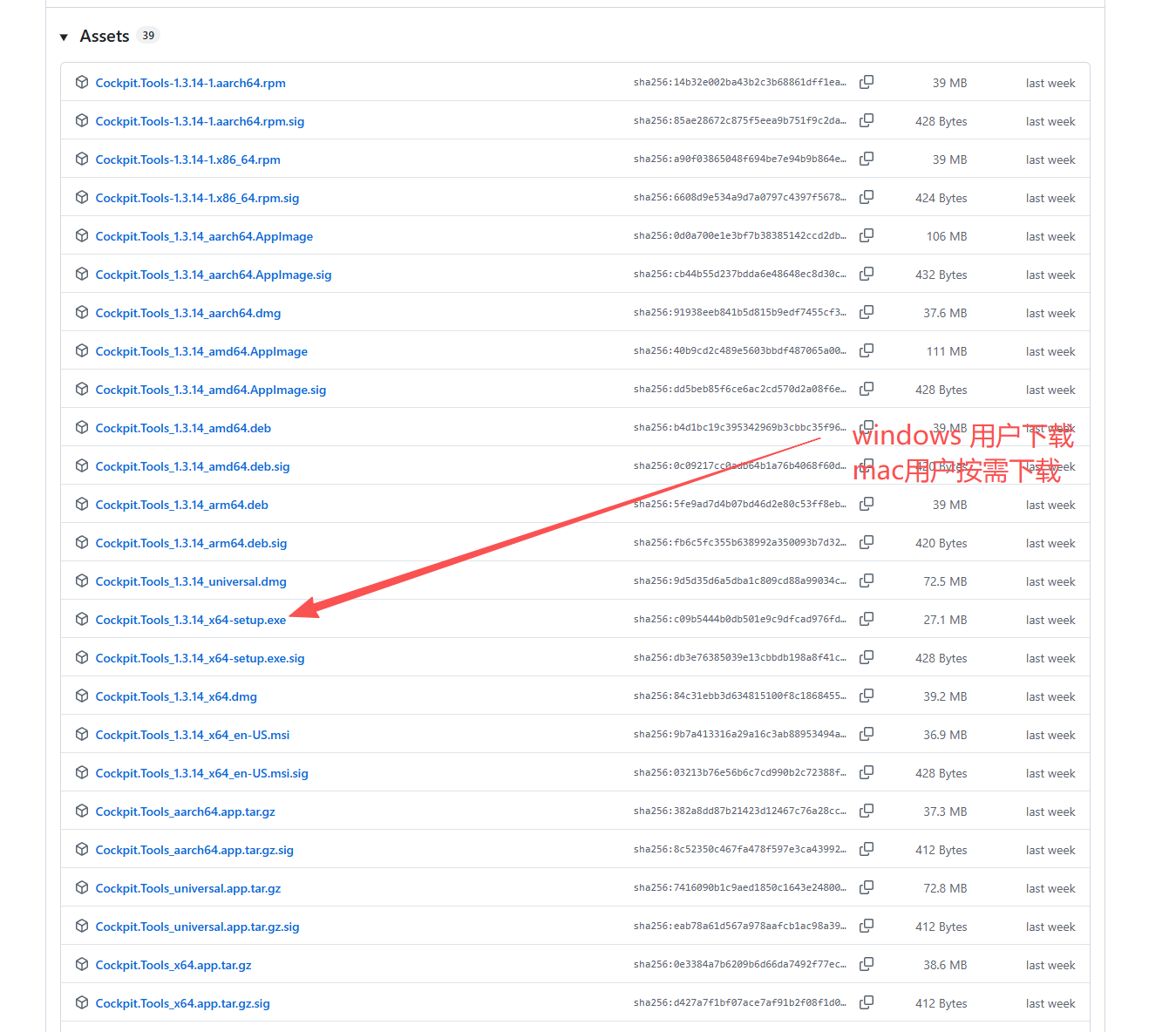Download Cockpit.Tools_aarch64.app.tar.gz
Viewport: 1176px width, 1032px height.
pyautogui.click(x=186, y=811)
